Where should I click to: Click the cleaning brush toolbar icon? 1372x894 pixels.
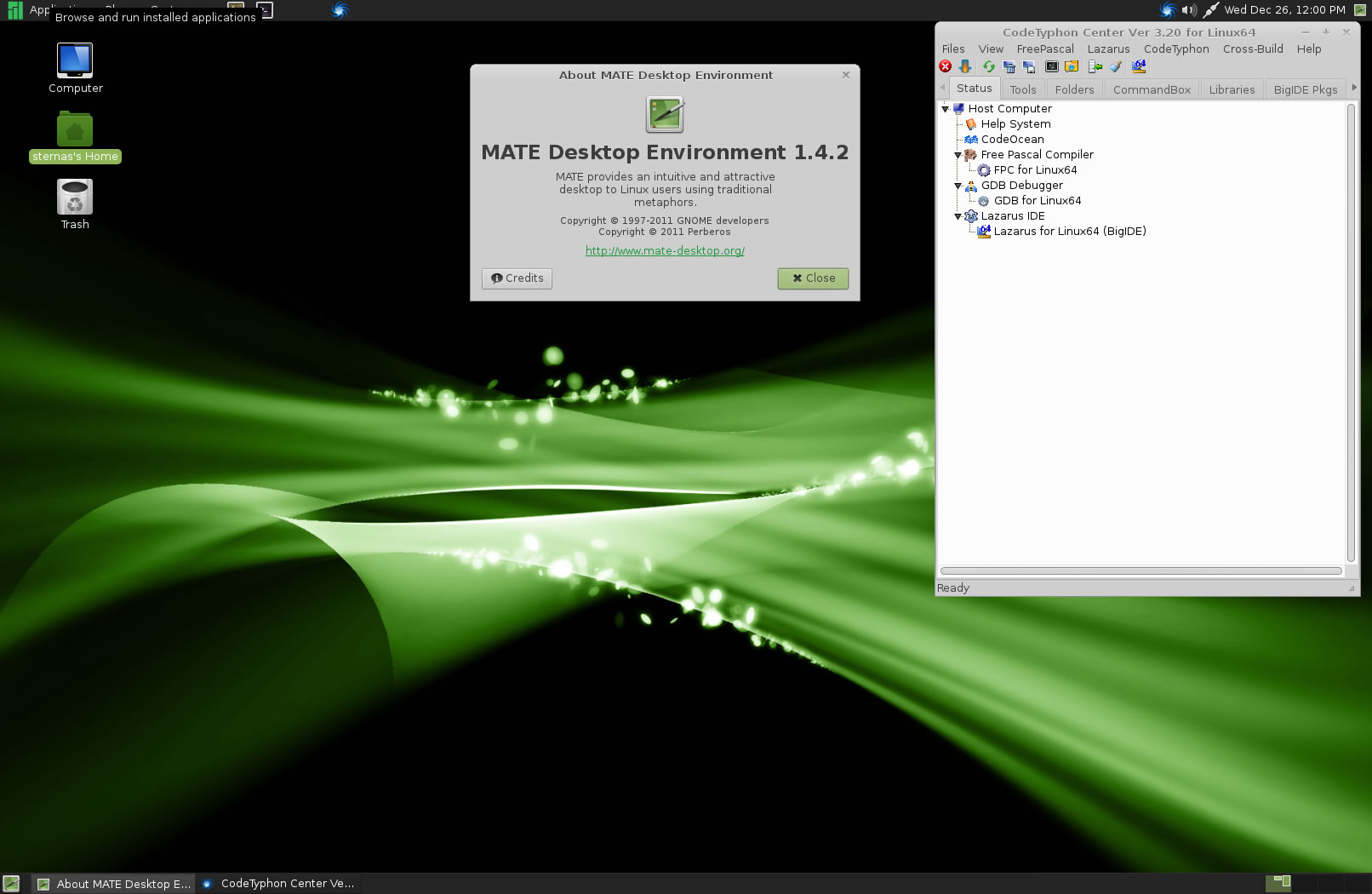(x=1116, y=66)
